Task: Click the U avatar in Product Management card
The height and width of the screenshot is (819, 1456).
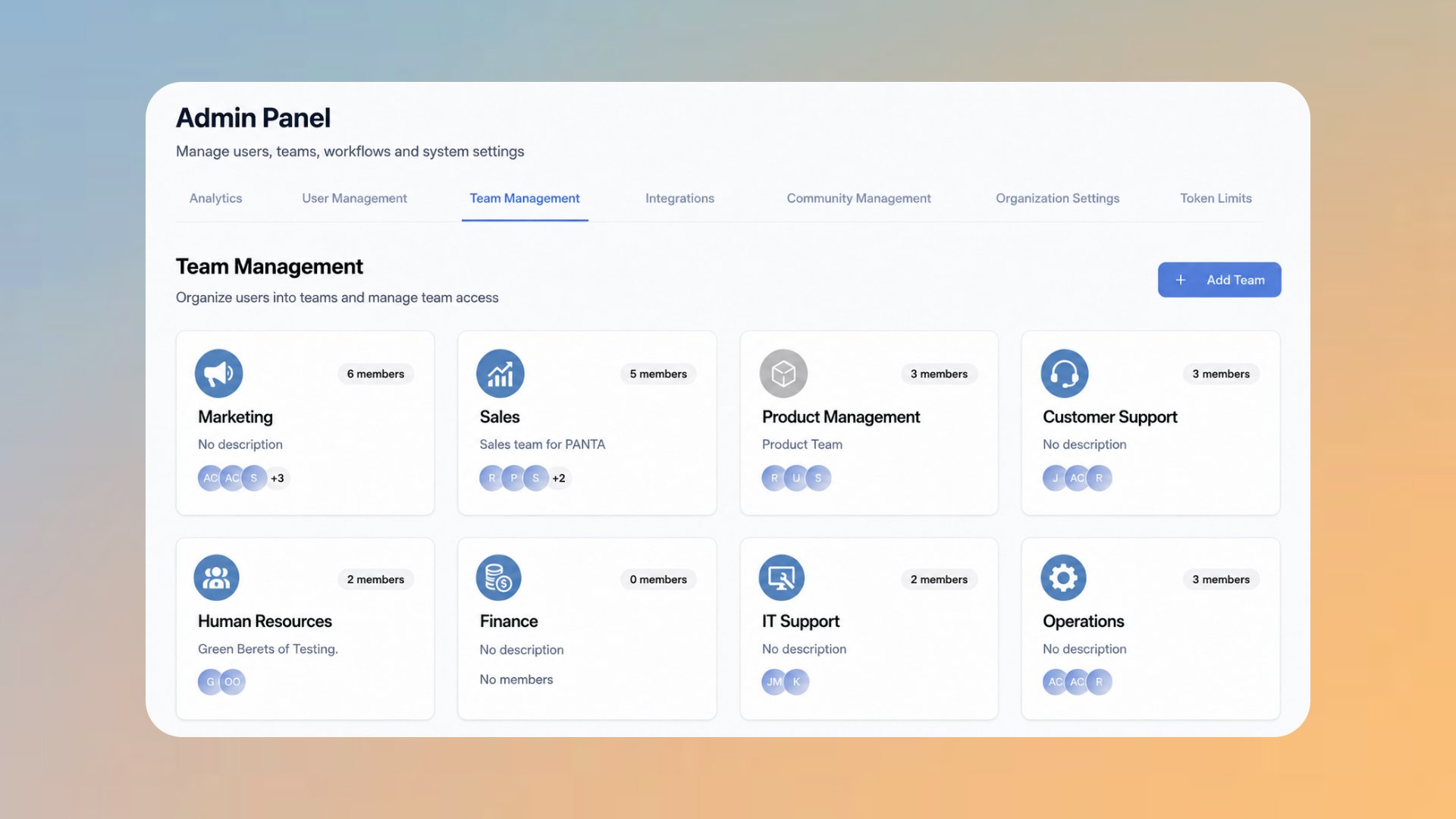Action: pos(795,478)
